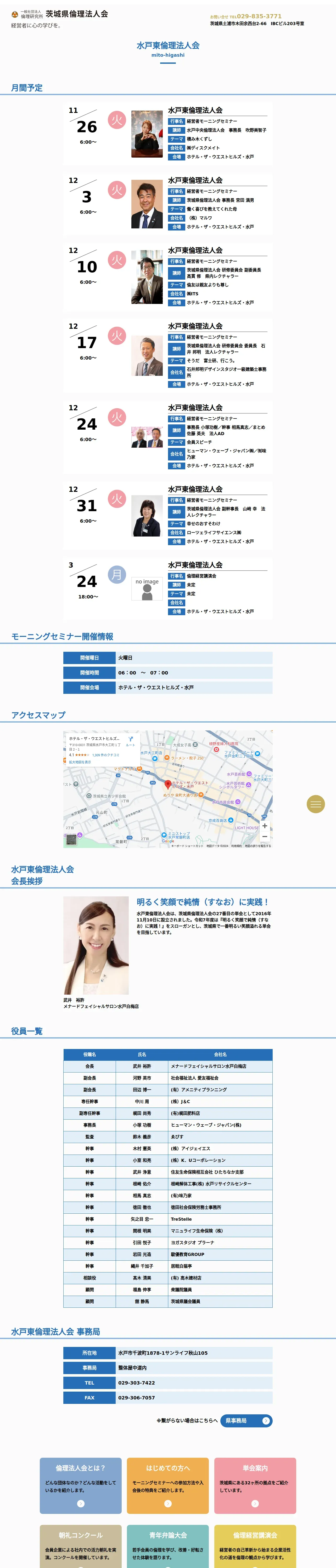Click the 会社名 column header
The height and width of the screenshot is (1568, 336).
(220, 1054)
